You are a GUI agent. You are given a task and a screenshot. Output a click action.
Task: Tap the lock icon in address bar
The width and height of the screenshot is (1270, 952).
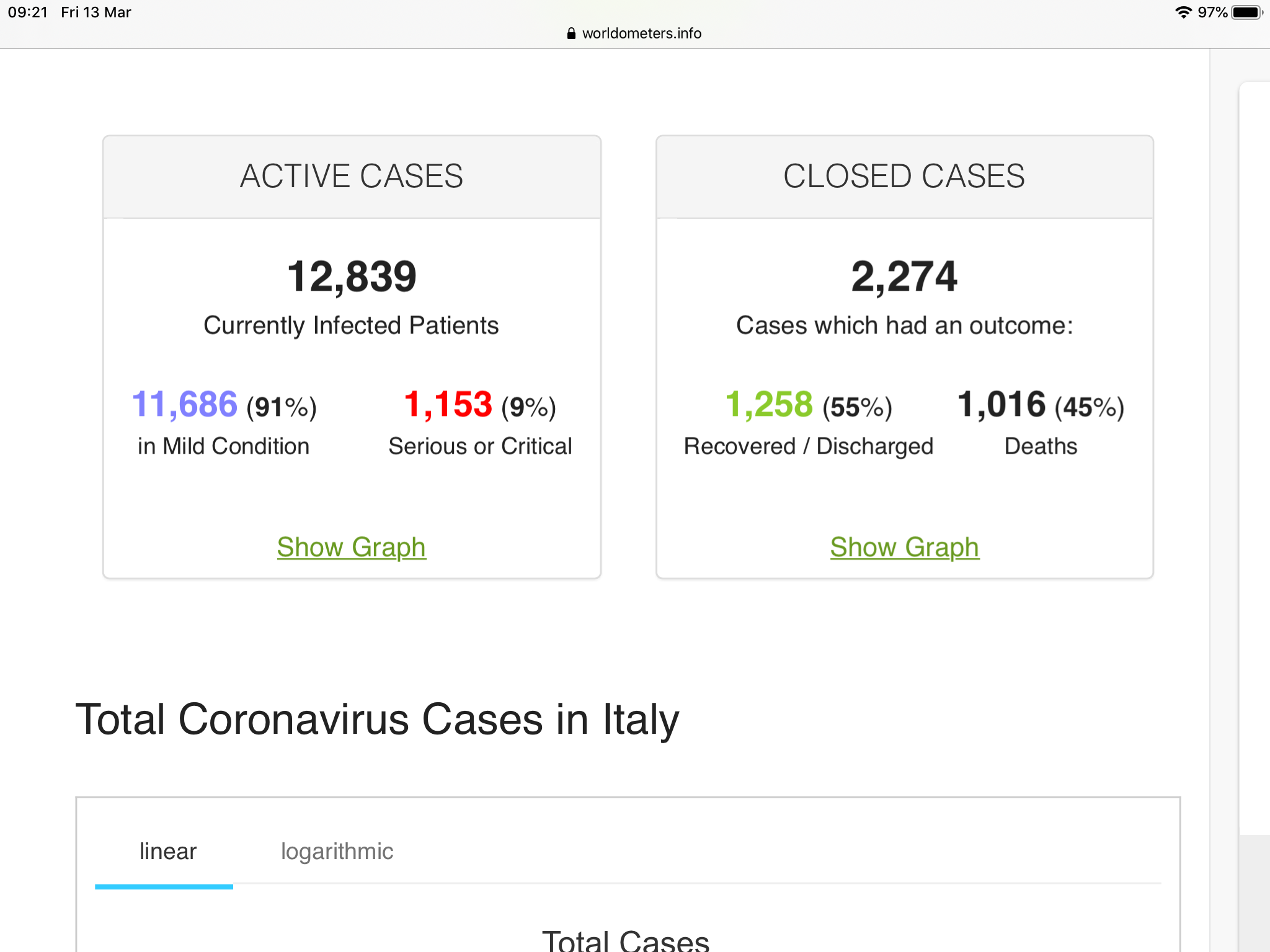click(571, 33)
